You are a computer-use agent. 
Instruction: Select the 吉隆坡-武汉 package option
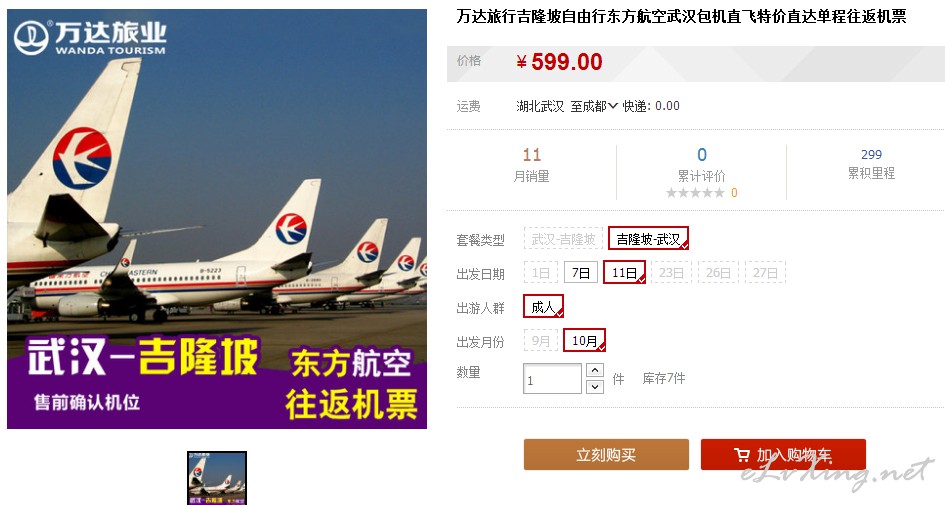(x=648, y=239)
